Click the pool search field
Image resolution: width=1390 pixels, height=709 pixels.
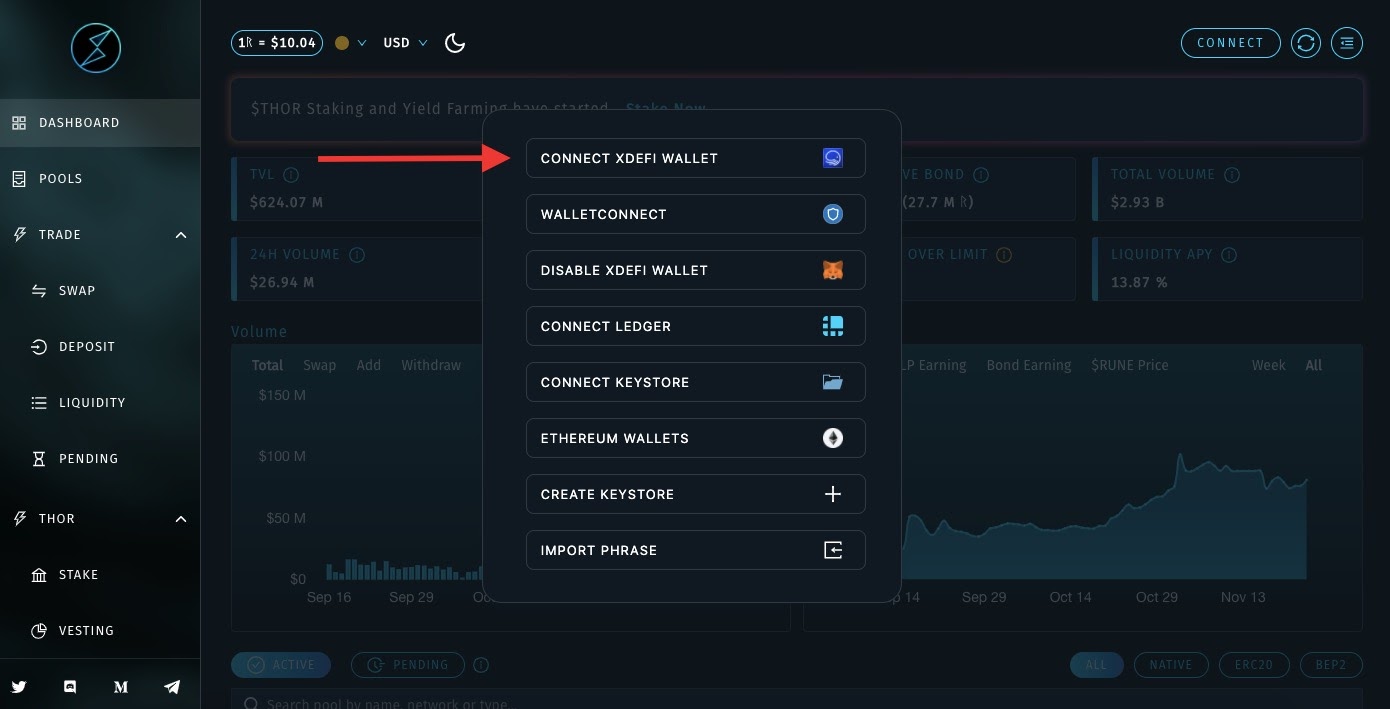(x=796, y=699)
